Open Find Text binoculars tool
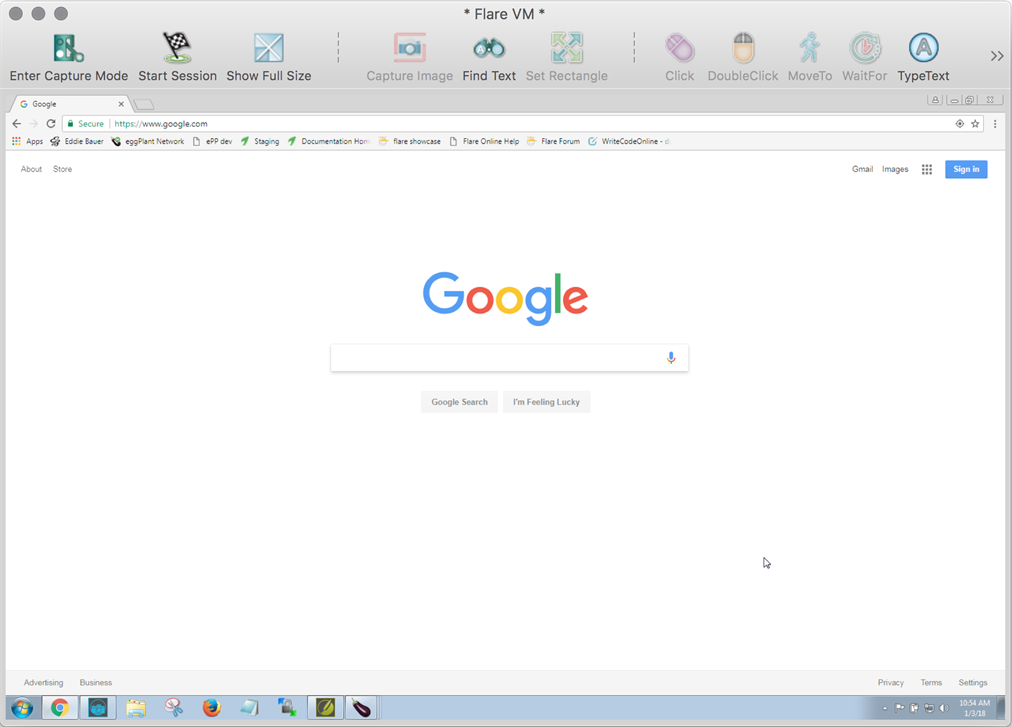This screenshot has width=1012, height=727. tap(489, 48)
